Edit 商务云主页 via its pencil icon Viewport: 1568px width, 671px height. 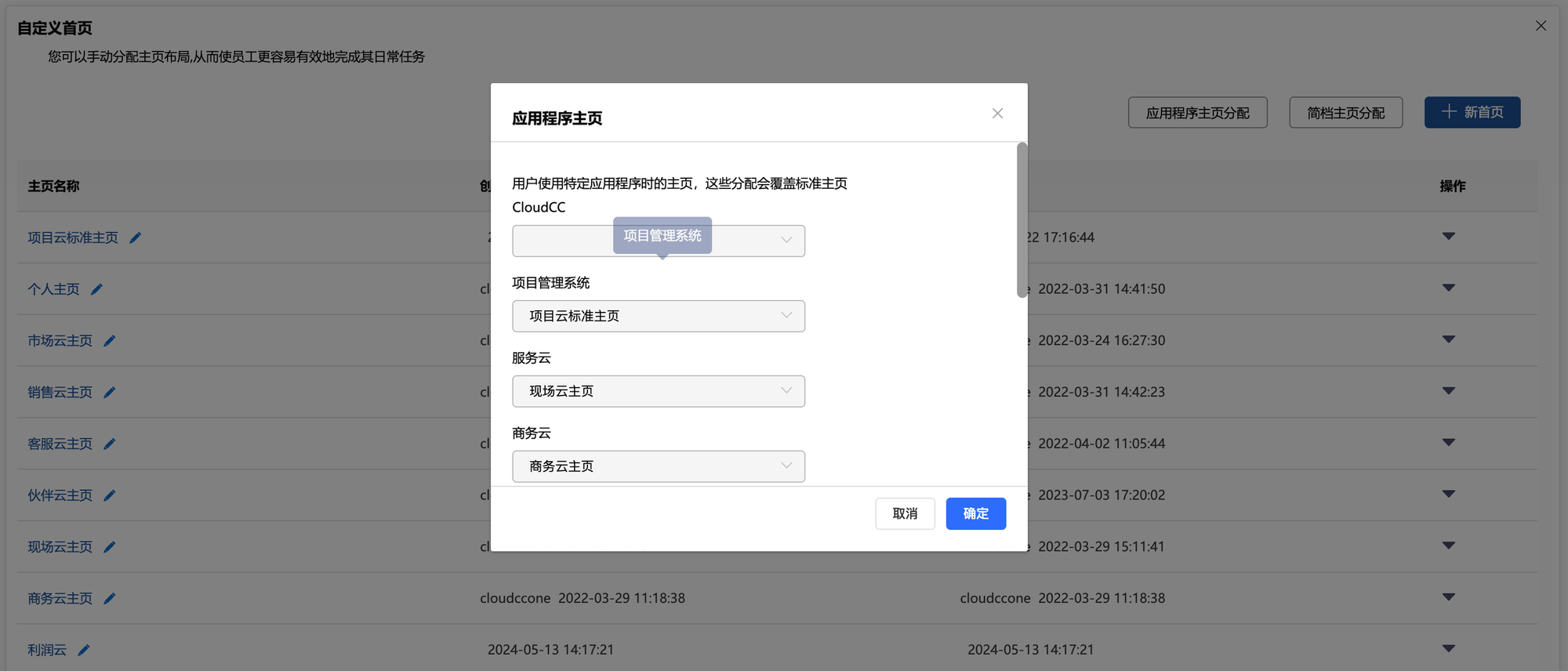tap(110, 599)
